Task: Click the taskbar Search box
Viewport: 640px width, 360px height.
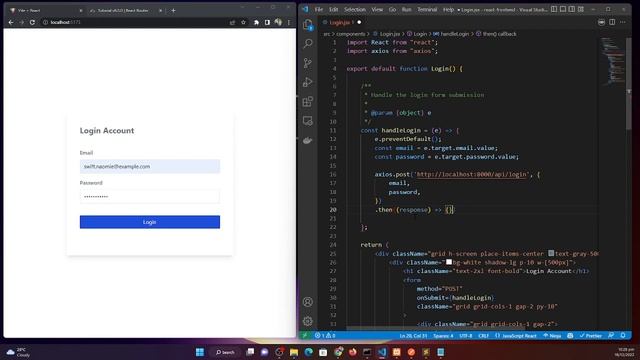Action: (x=225, y=352)
